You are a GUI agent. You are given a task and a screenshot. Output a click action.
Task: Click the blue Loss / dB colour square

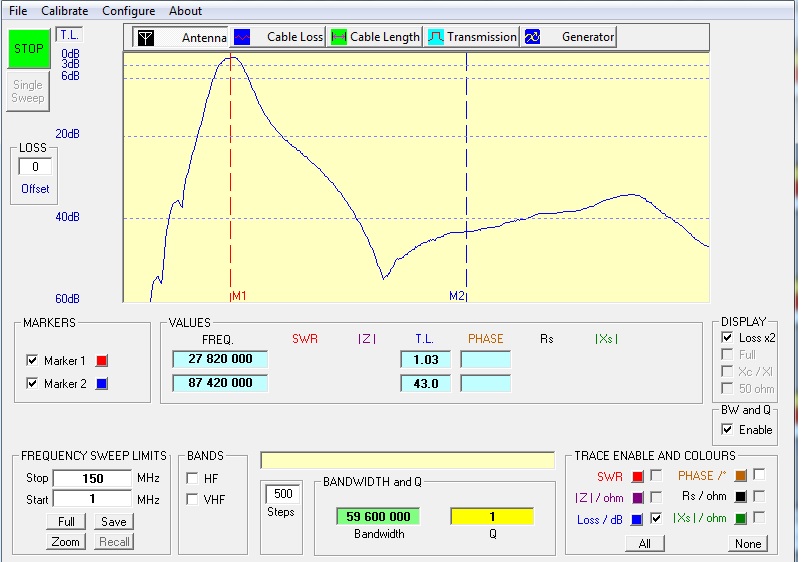[x=637, y=519]
